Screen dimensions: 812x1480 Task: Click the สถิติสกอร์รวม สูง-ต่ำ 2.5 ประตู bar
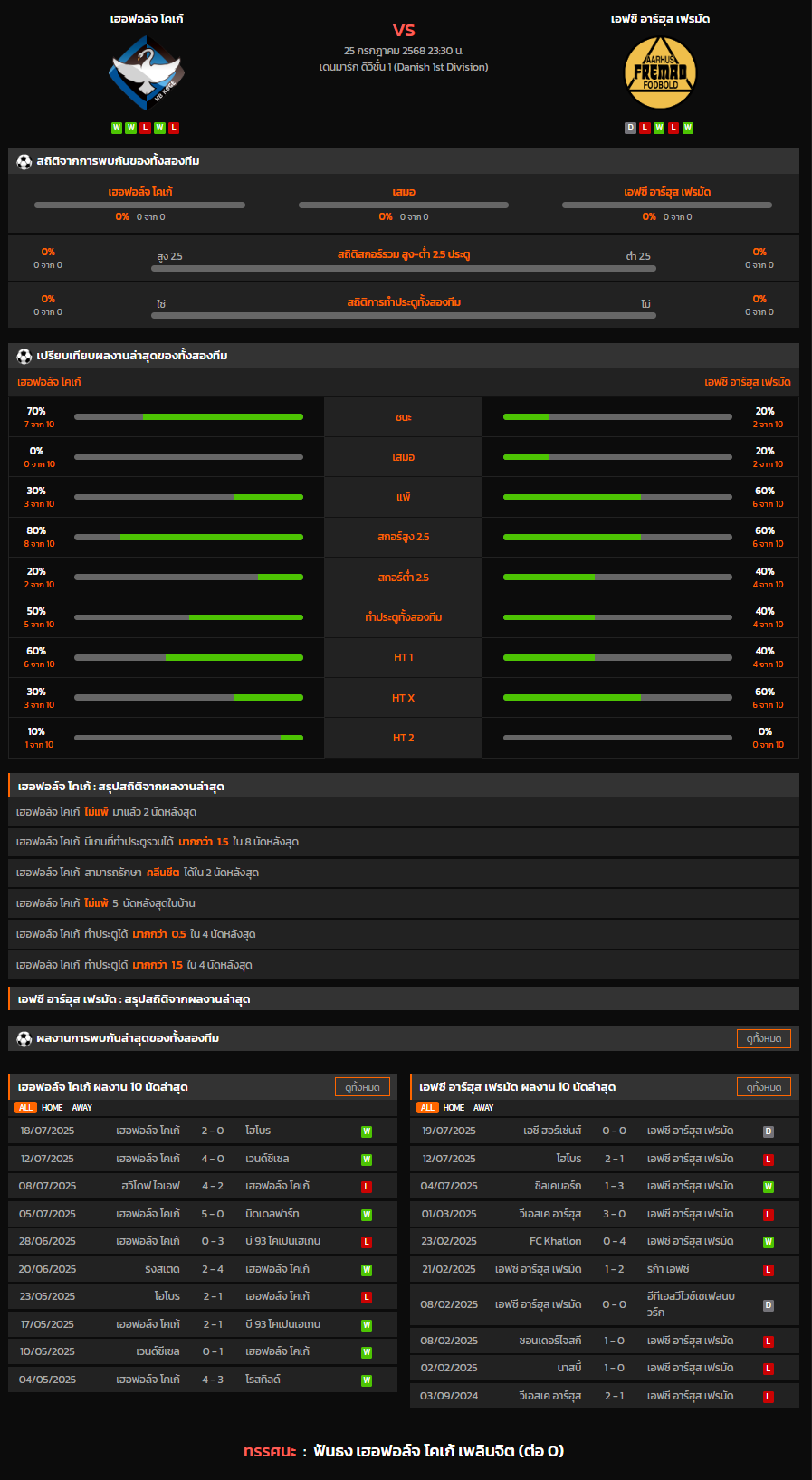tap(404, 269)
